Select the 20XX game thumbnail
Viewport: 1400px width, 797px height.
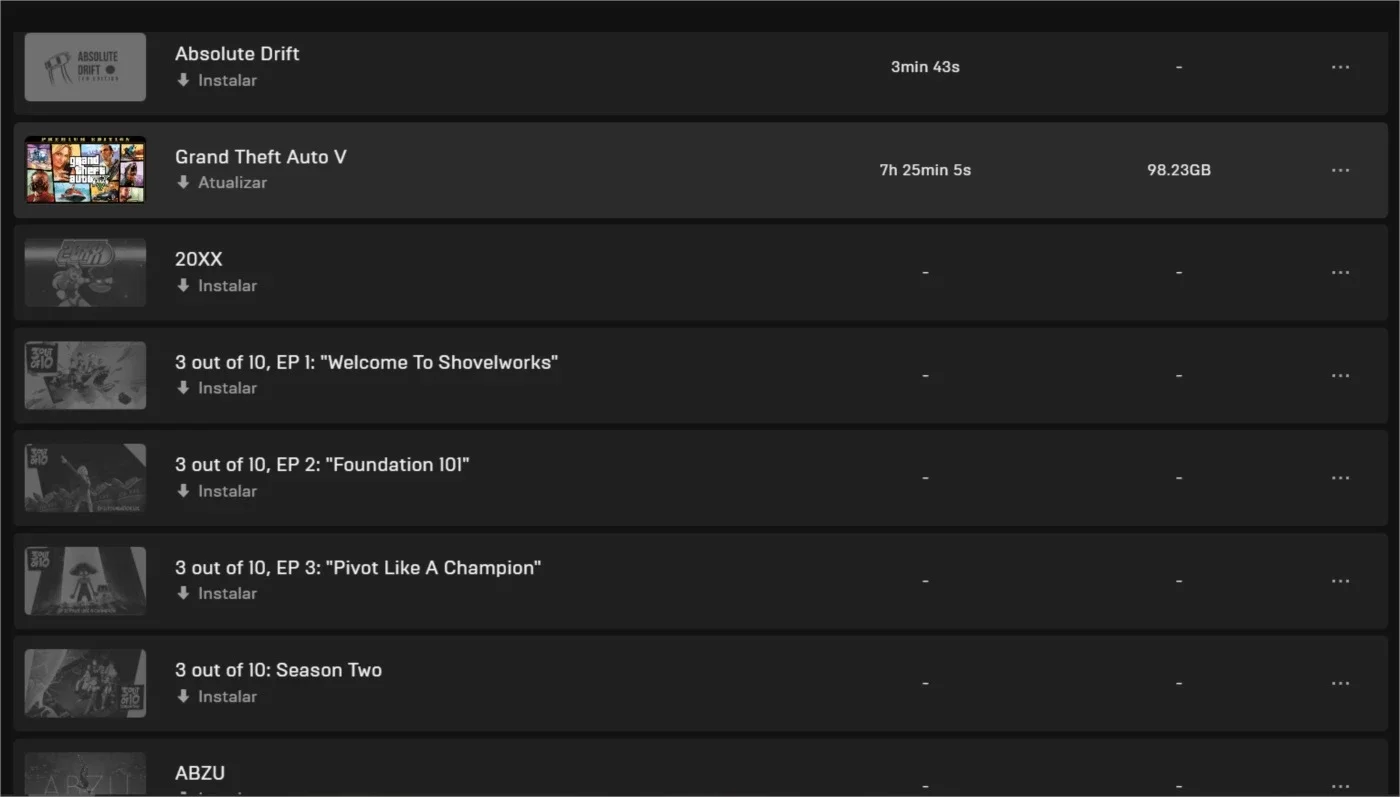pos(85,272)
